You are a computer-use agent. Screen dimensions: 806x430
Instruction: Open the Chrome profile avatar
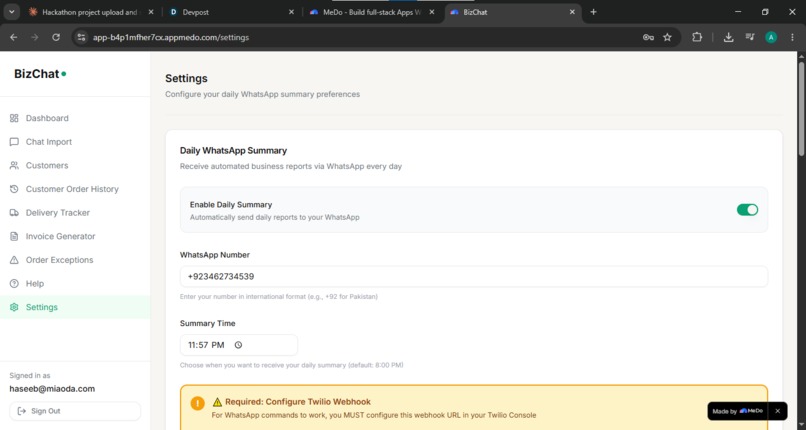point(771,37)
